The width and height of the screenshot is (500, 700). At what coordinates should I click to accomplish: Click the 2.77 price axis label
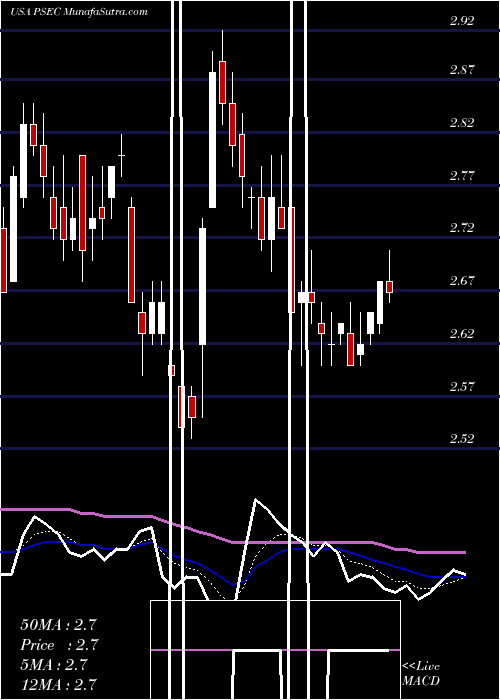pos(462,175)
